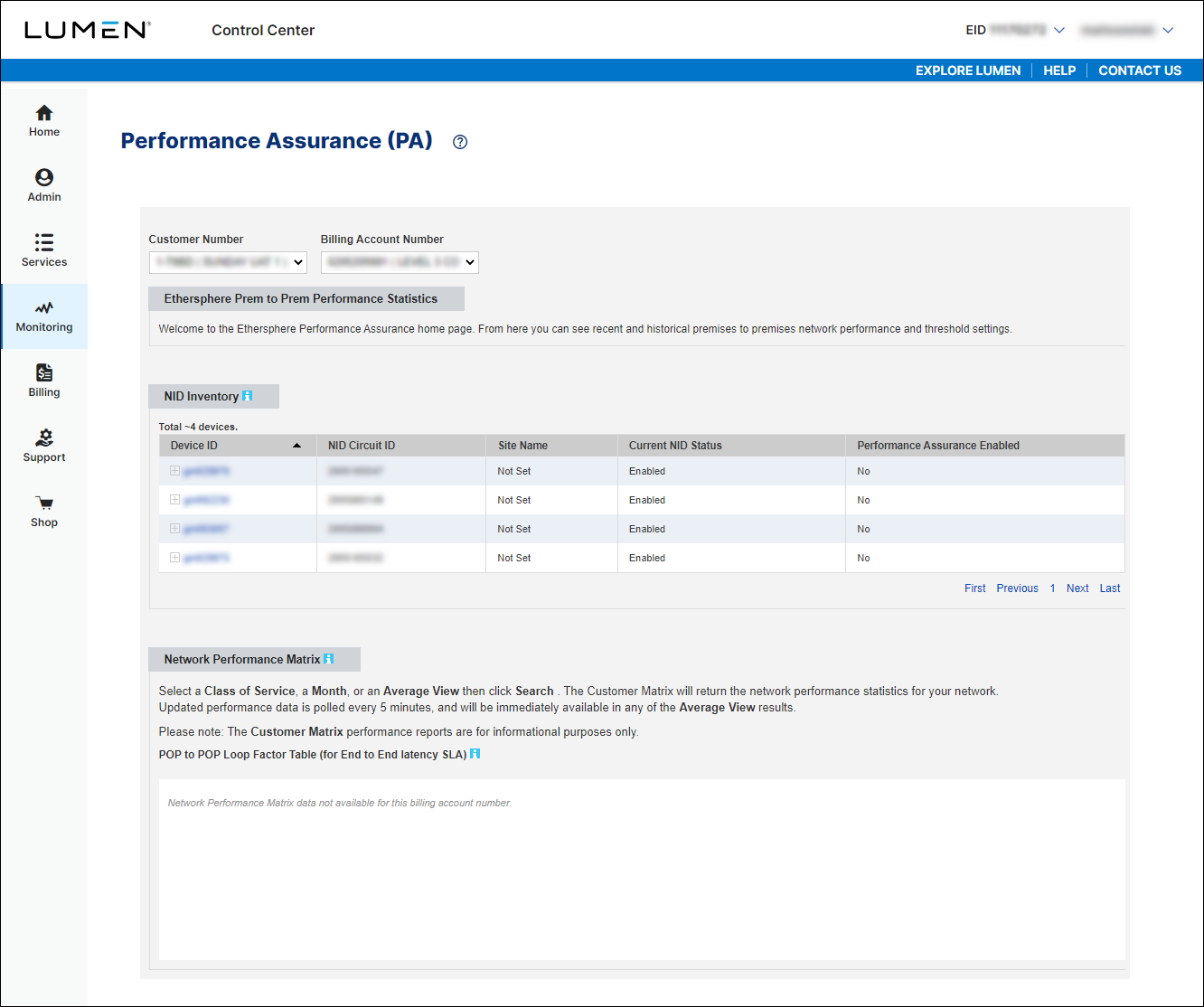Open the user account dropdown chevron

pyautogui.click(x=1168, y=30)
